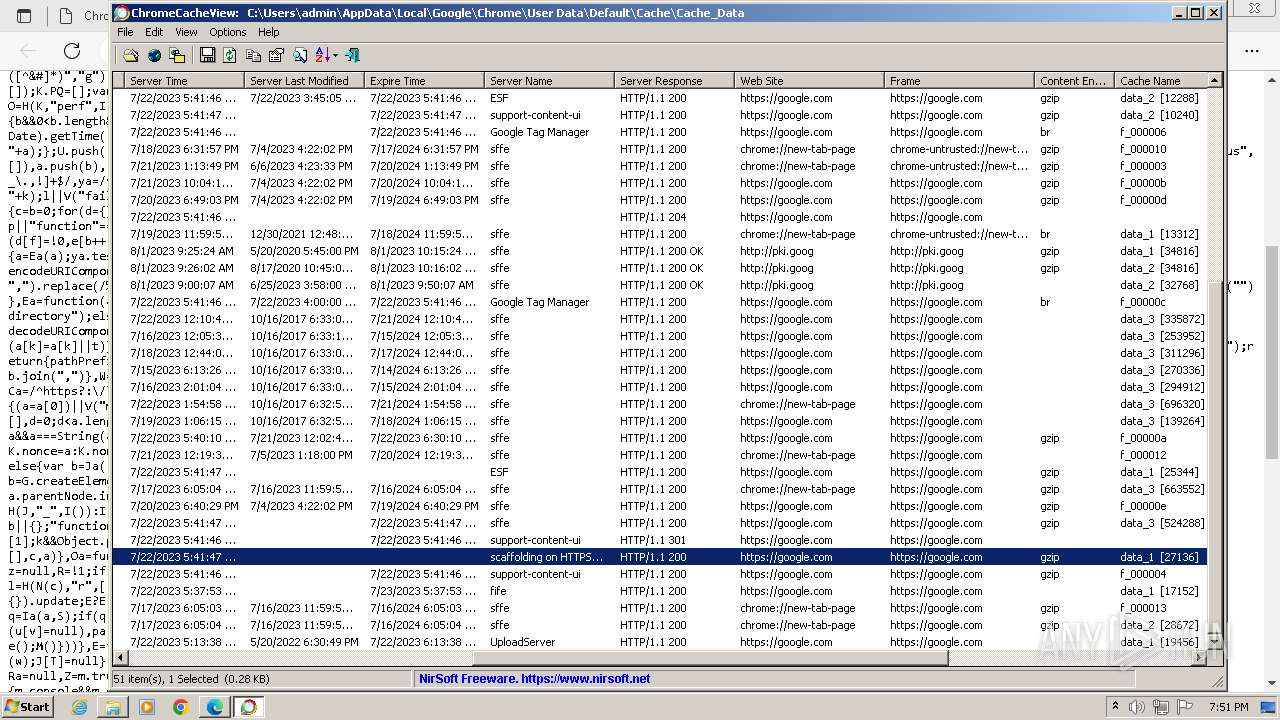This screenshot has width=1280, height=720.
Task: Click the scroll left arrow of horizontal scrollbar
Action: 120,658
